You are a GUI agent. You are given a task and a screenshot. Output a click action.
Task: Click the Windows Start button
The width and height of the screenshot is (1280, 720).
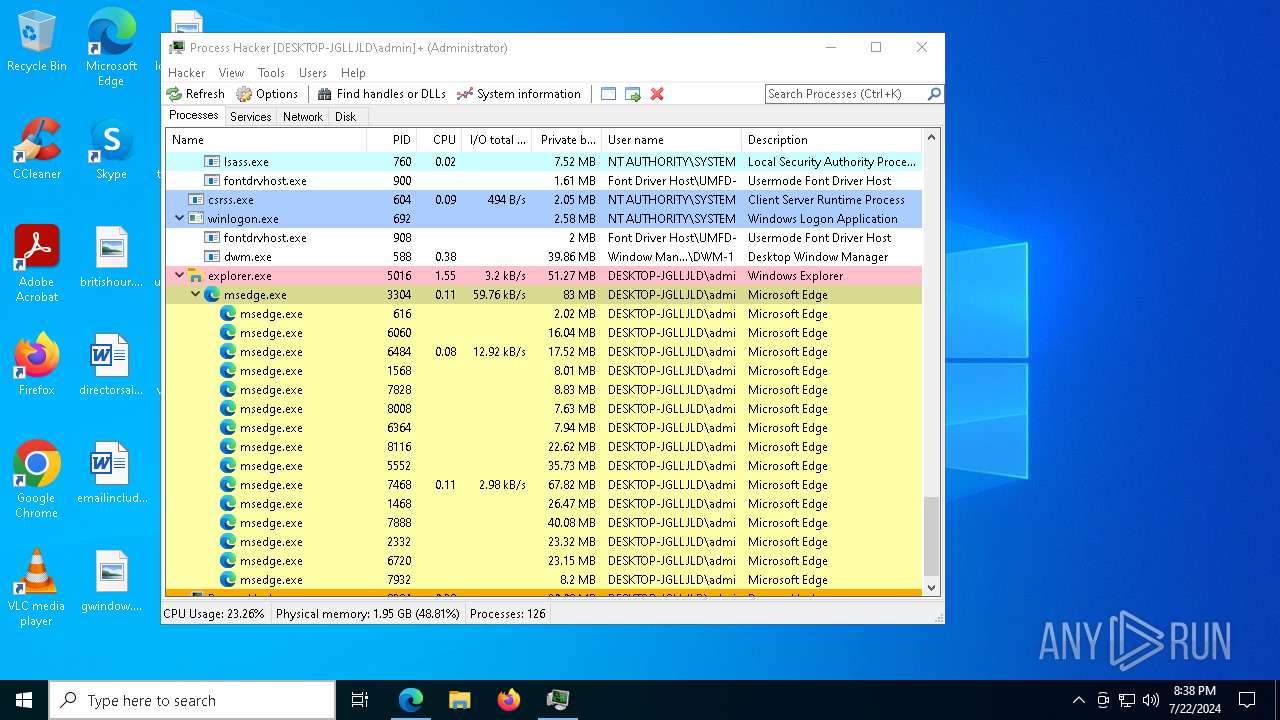[x=24, y=700]
